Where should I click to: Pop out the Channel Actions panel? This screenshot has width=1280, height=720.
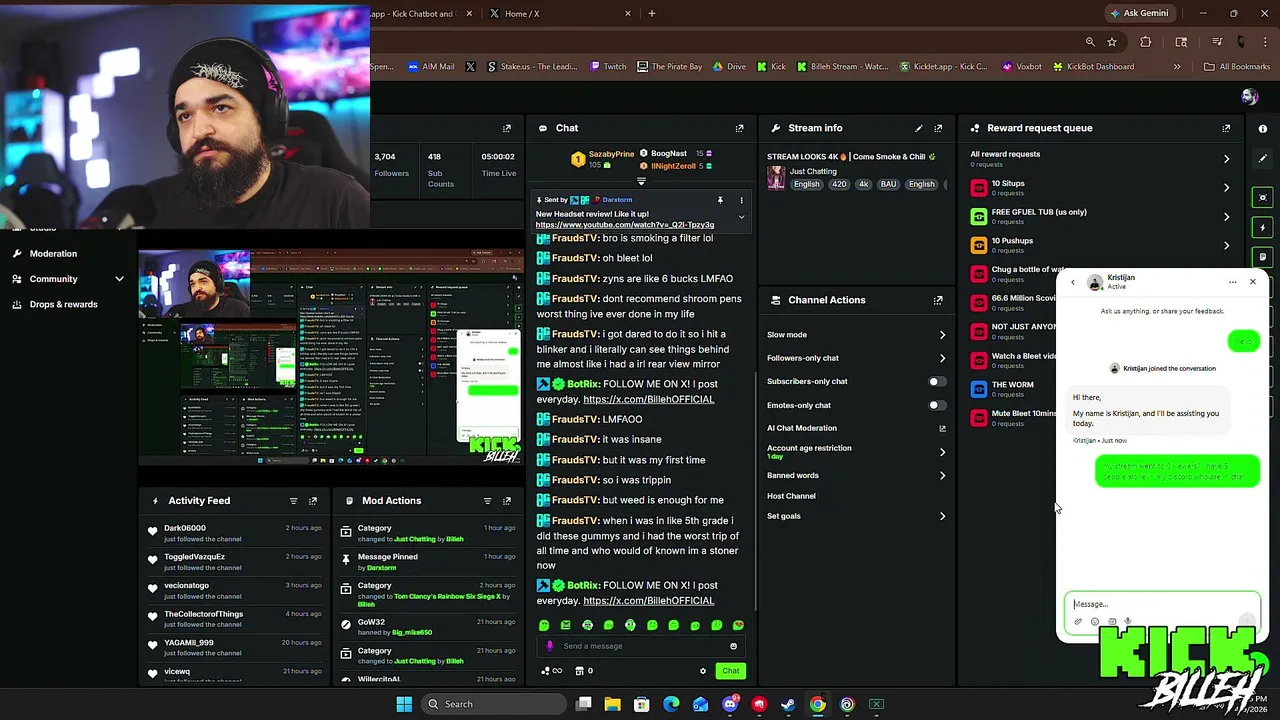click(x=938, y=300)
